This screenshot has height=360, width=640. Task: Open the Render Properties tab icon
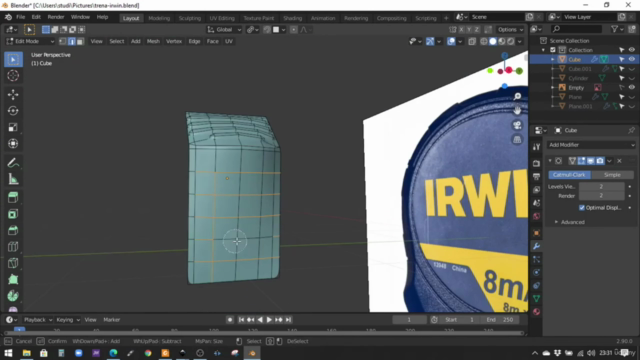536,163
